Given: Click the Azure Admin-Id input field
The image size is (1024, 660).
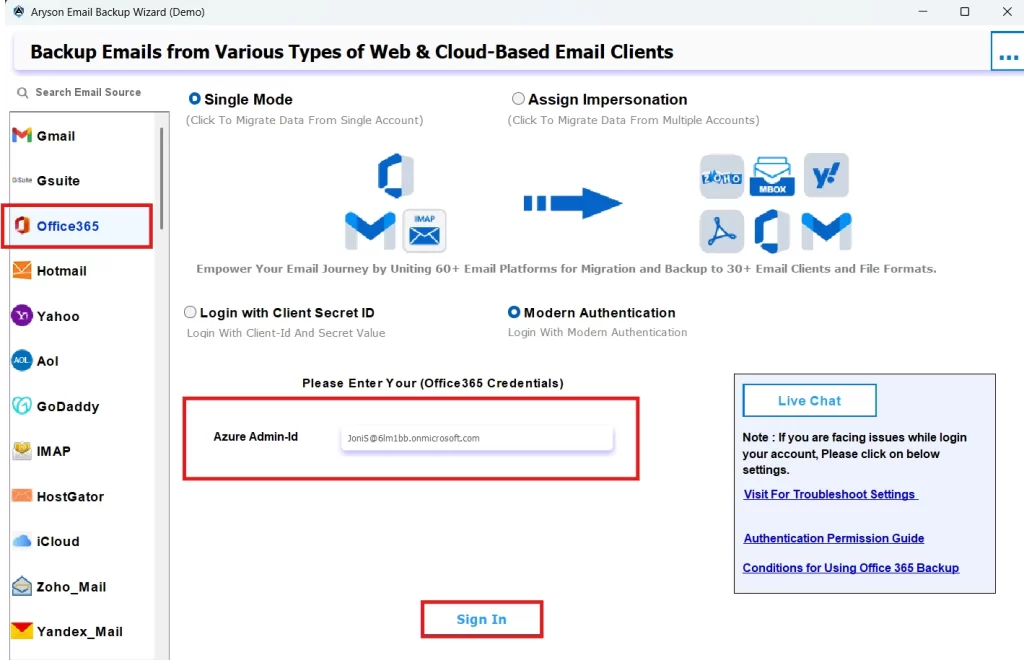Looking at the screenshot, I should (478, 438).
